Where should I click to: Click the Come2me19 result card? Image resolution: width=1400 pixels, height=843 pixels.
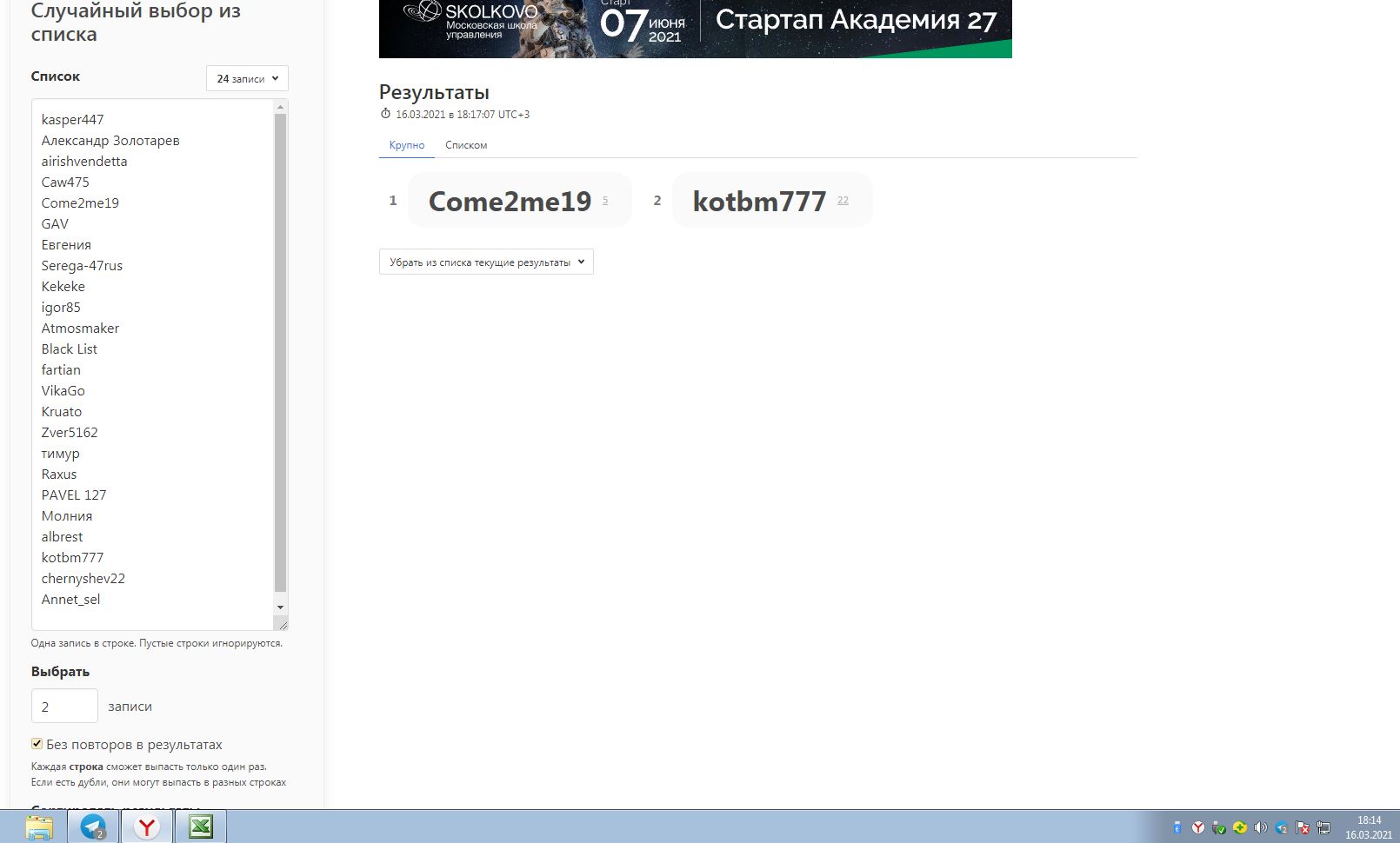[519, 201]
